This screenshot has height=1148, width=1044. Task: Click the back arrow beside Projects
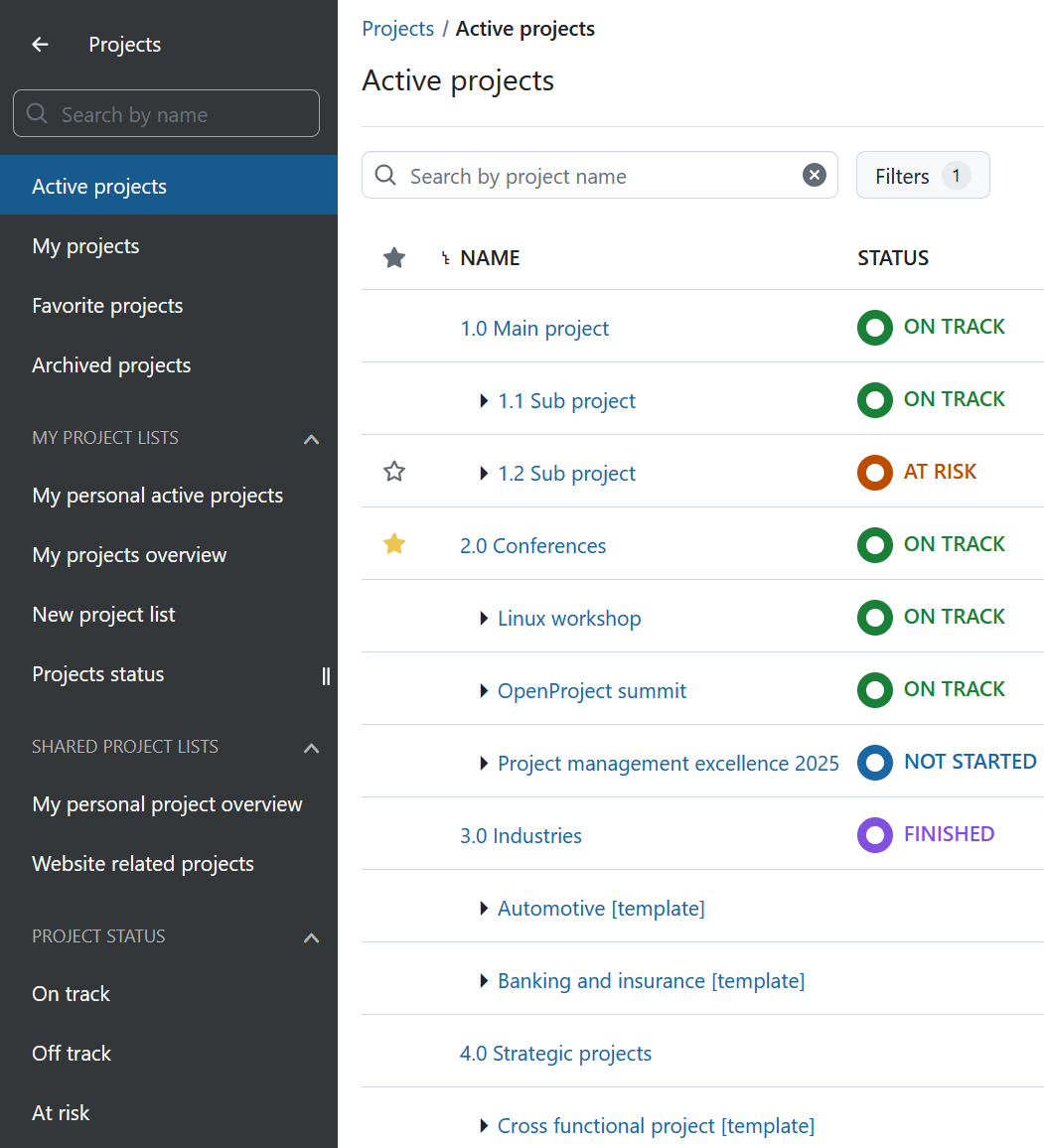pyautogui.click(x=40, y=45)
